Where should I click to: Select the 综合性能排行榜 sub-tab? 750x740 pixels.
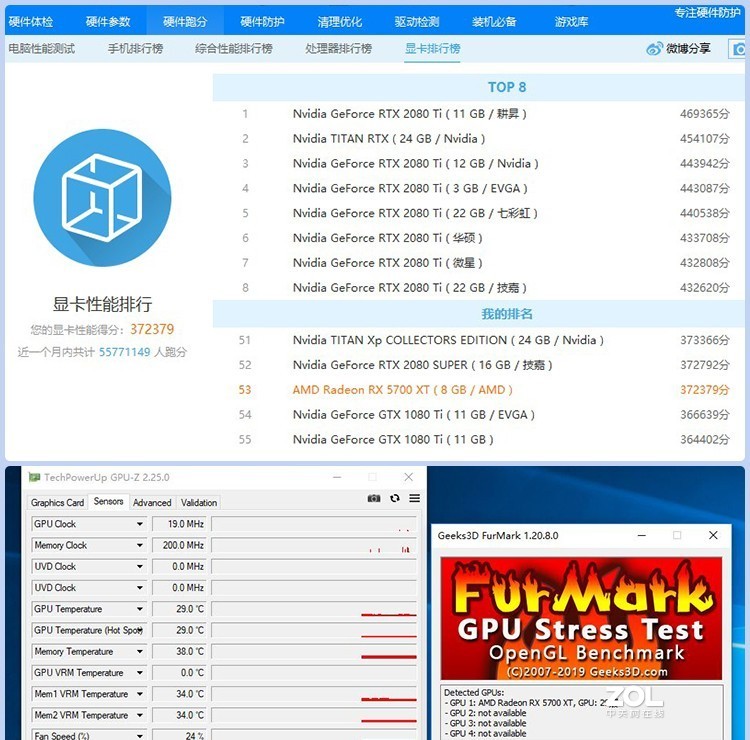234,48
